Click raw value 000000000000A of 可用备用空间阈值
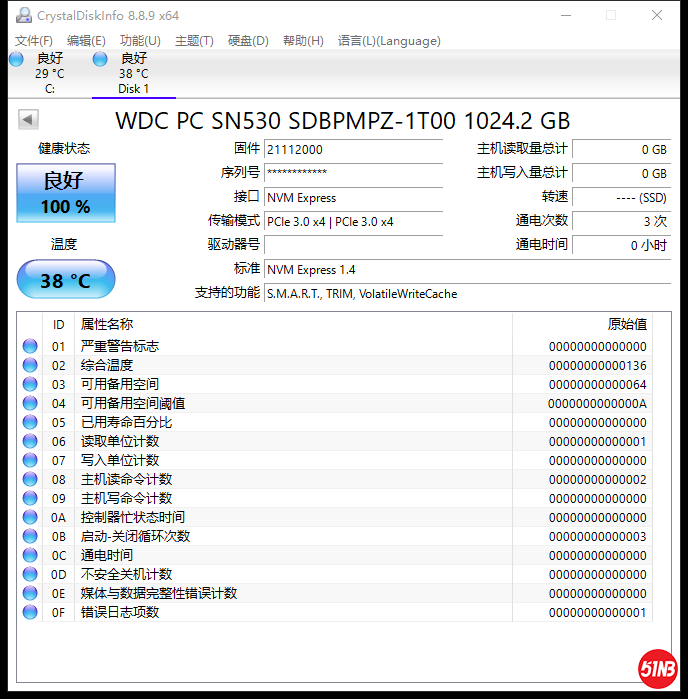 pyautogui.click(x=597, y=403)
